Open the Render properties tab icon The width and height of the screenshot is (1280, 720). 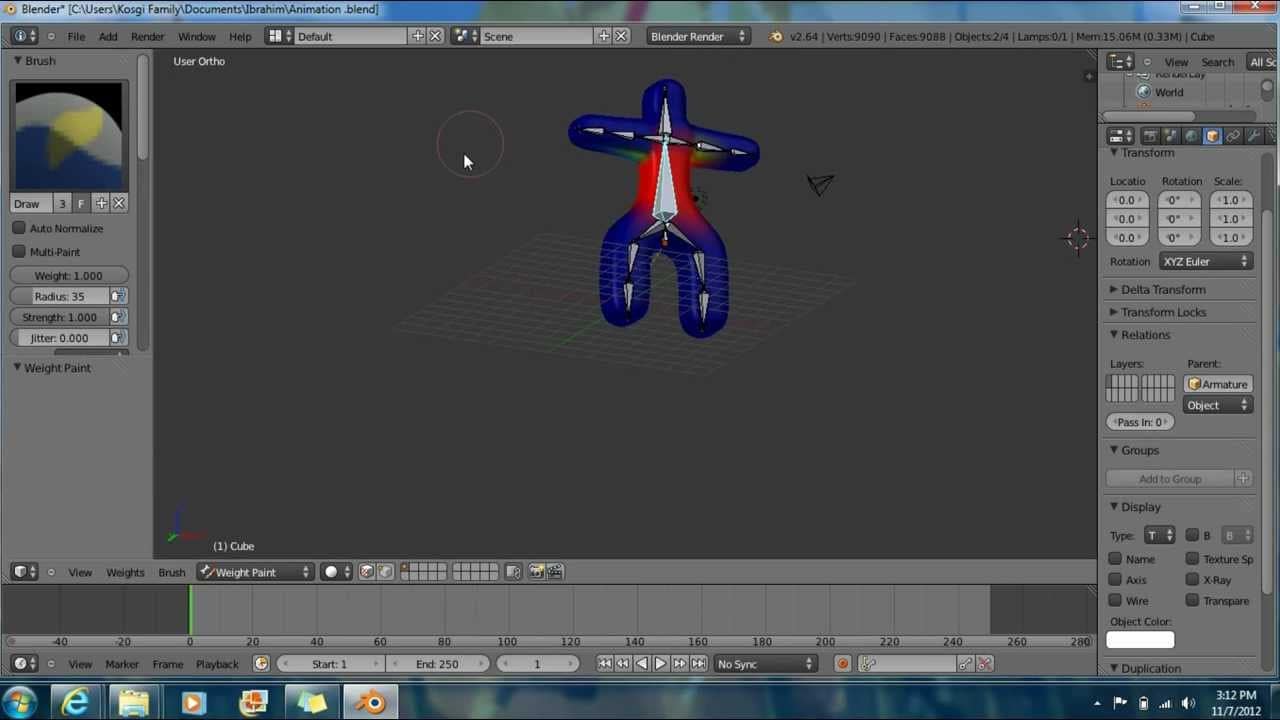click(1150, 136)
